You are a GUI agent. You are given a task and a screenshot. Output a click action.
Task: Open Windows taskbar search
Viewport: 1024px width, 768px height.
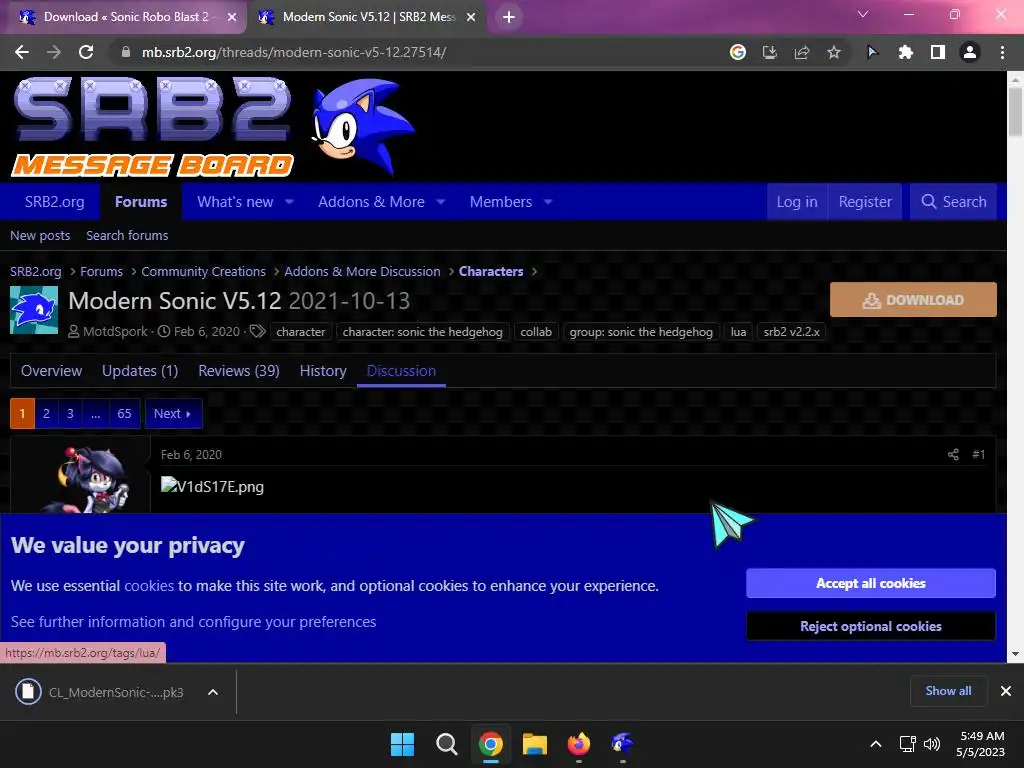[447, 744]
